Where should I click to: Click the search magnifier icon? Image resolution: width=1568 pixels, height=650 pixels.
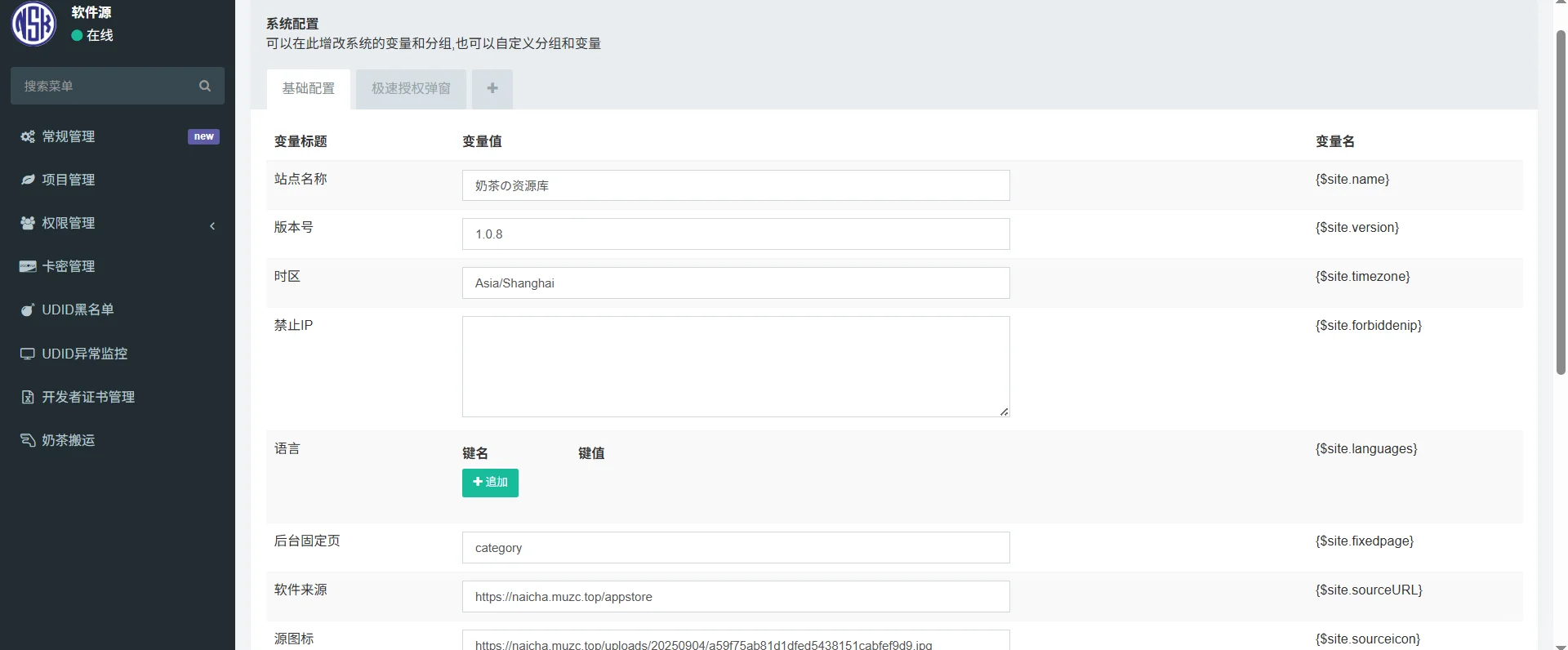205,86
